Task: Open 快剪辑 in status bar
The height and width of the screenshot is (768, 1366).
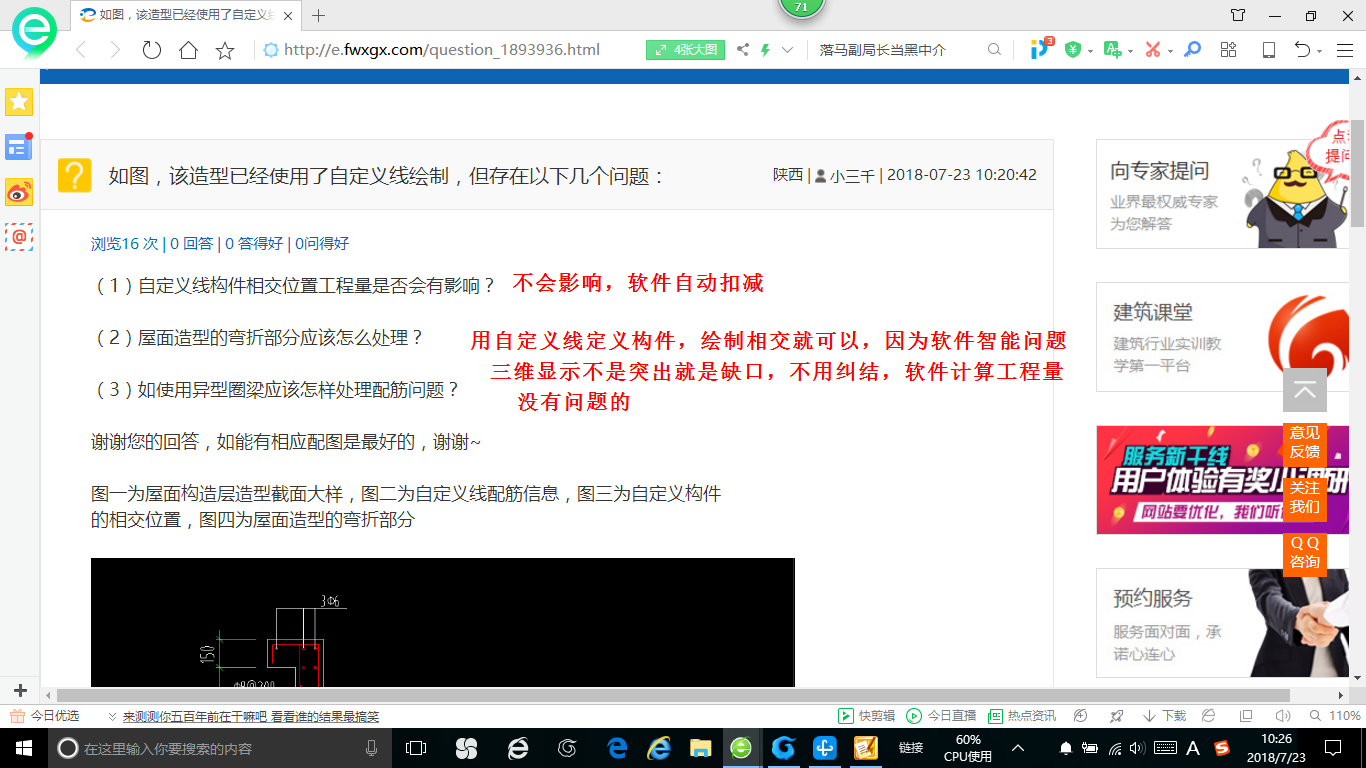Action: 867,716
